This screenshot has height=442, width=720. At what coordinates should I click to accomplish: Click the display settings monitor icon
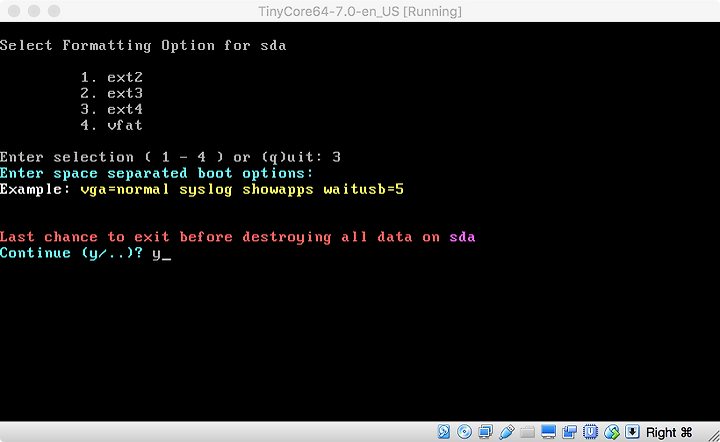pyautogui.click(x=548, y=432)
